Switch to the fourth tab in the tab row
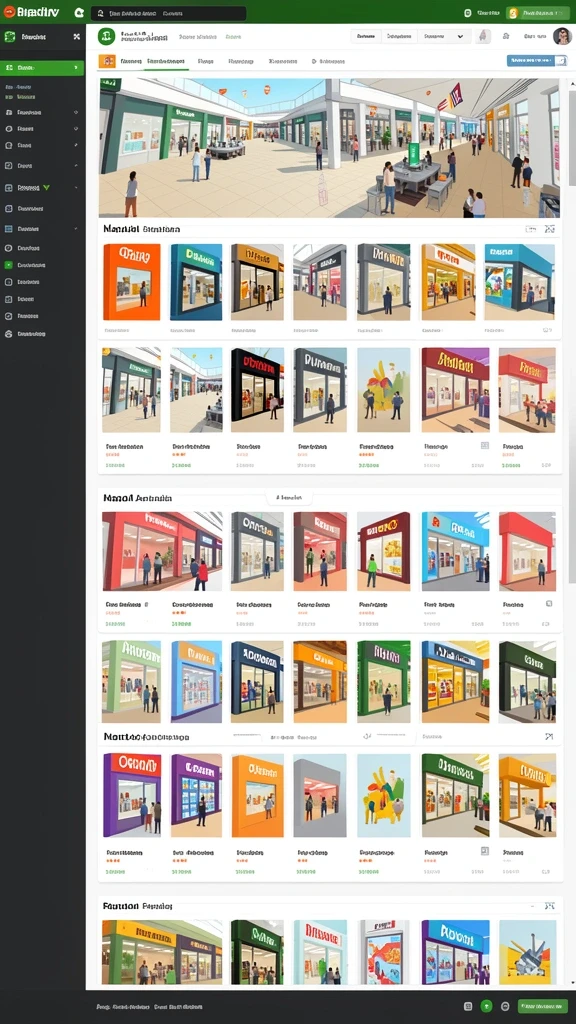Viewport: 576px width, 1024px height. coord(240,61)
